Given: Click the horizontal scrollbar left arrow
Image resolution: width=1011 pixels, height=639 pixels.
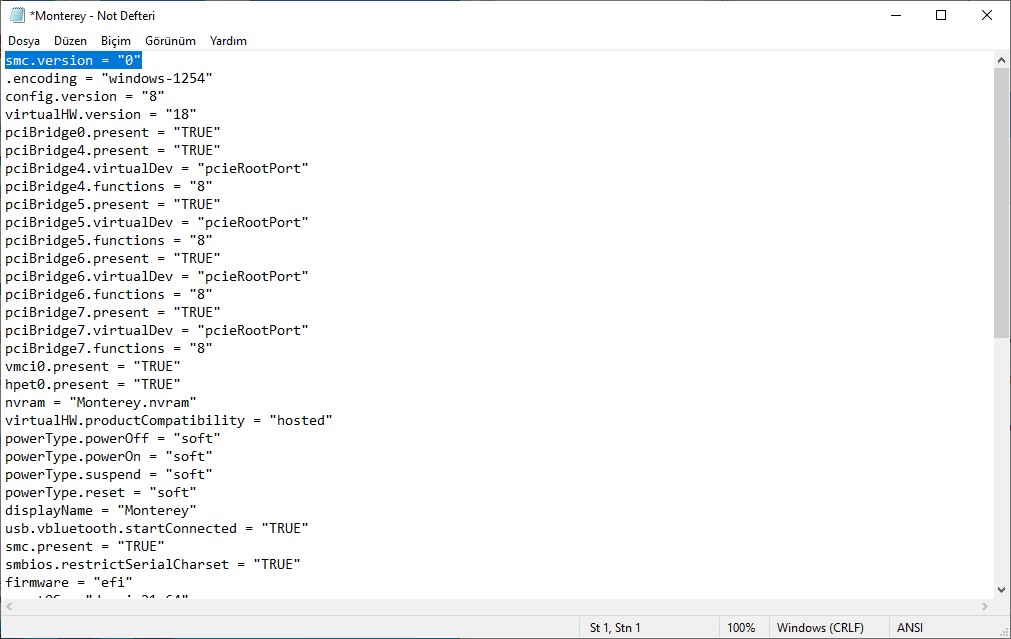Looking at the screenshot, I should (x=9, y=606).
